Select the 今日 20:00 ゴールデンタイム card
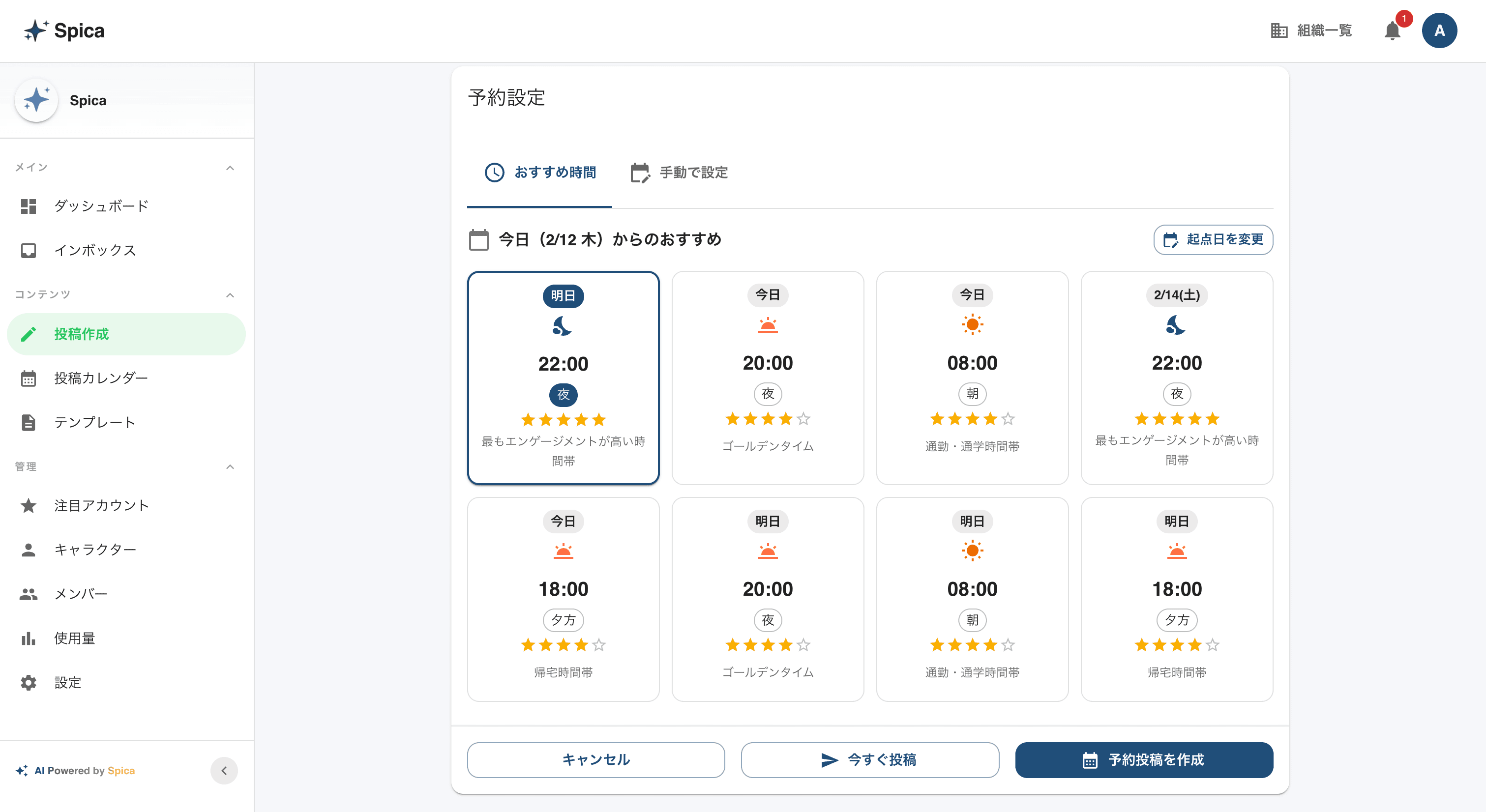 coord(767,378)
